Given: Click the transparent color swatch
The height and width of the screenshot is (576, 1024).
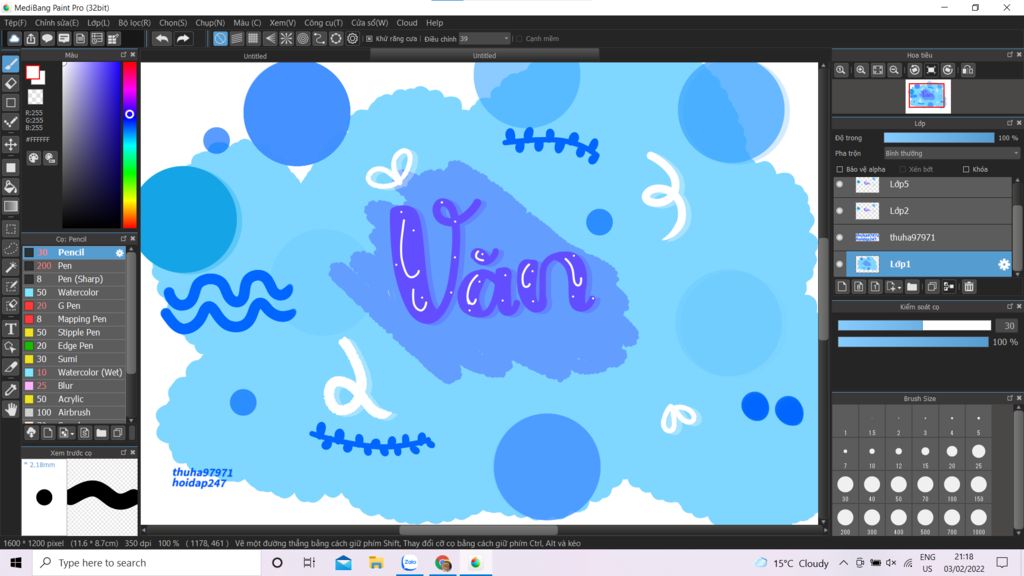Looking at the screenshot, I should click(35, 97).
